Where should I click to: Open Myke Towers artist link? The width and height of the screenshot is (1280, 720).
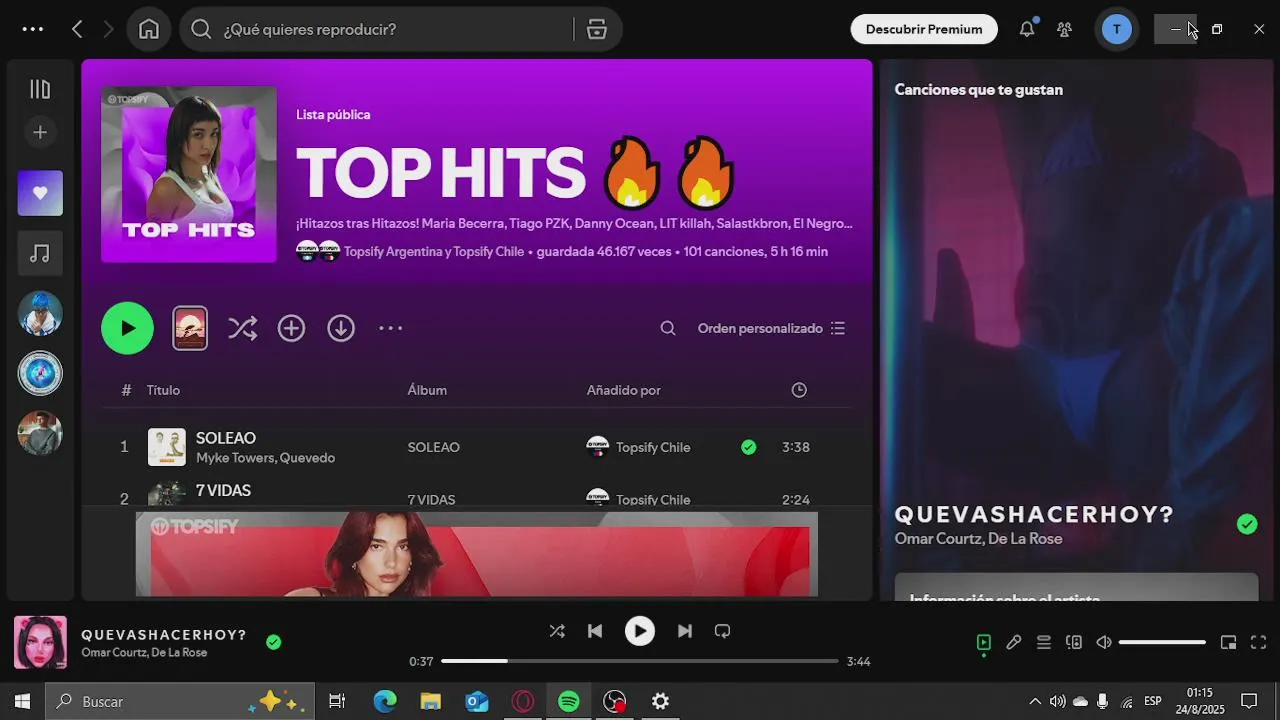(x=234, y=458)
